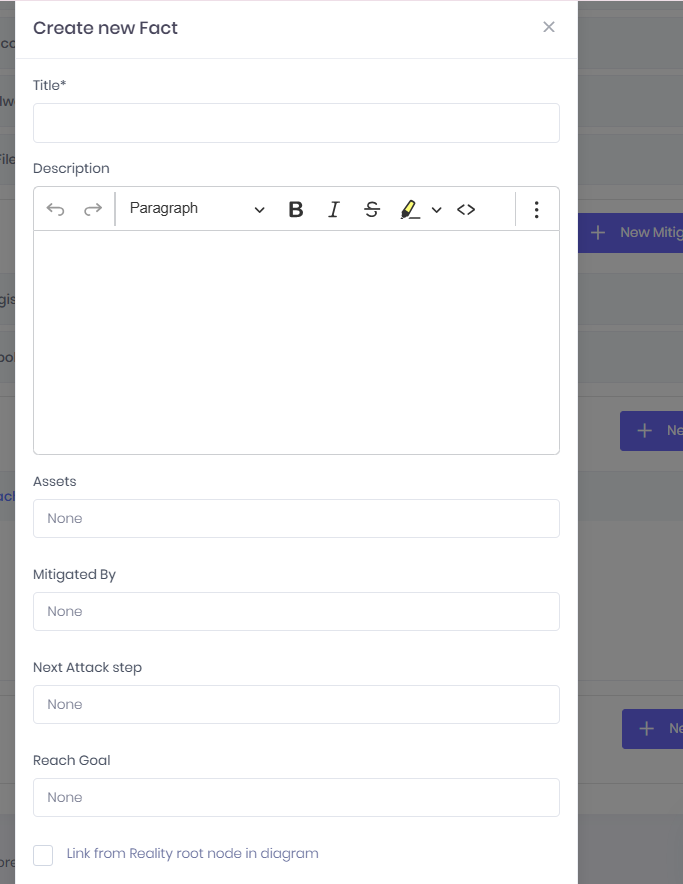Apply strikethrough formatting
This screenshot has width=683, height=884.
[x=372, y=210]
